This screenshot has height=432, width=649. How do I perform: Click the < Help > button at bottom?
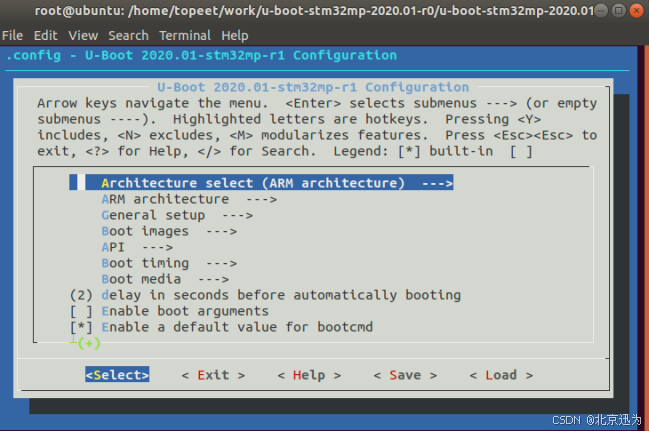pos(309,375)
